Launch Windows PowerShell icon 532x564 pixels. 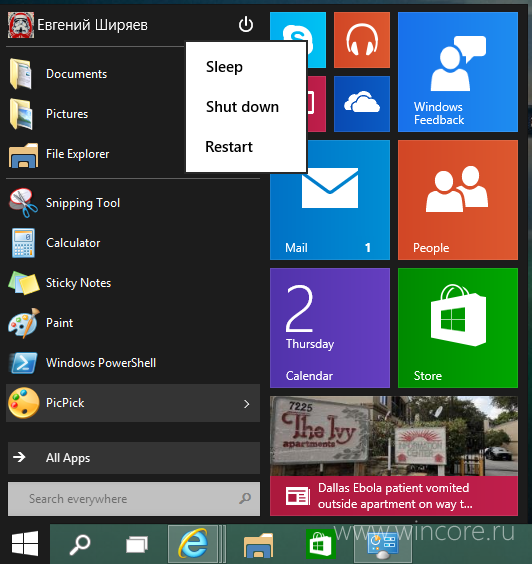click(24, 363)
